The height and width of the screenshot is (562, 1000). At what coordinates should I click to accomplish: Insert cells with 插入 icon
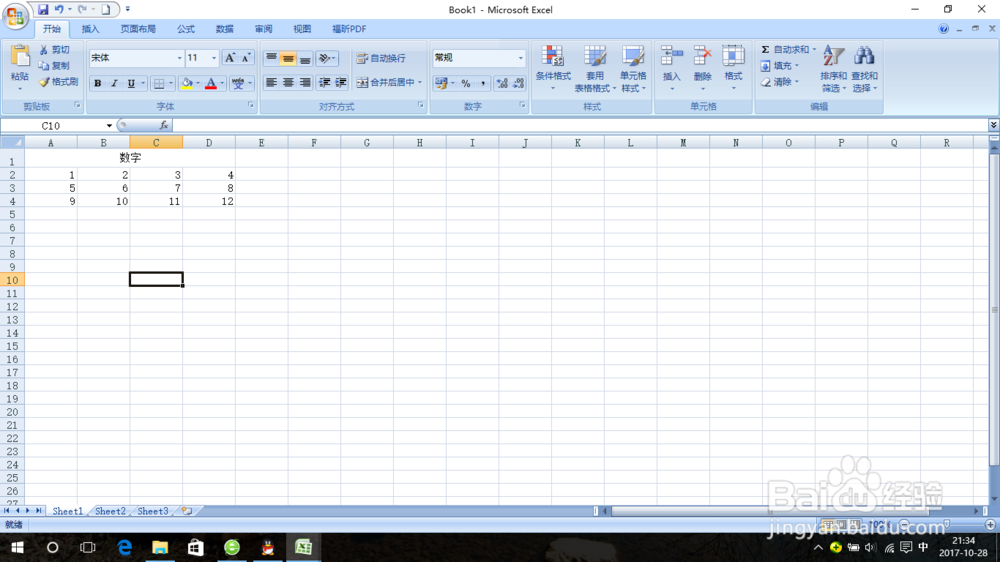(x=672, y=56)
